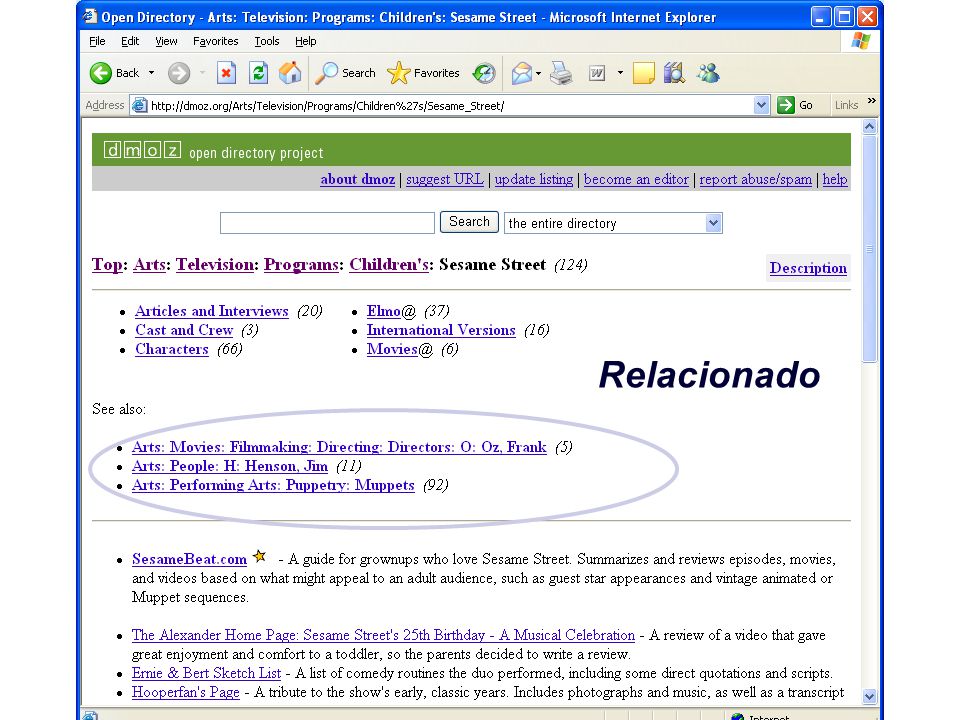Open Ernie & Bert Sketch List link
Image resolution: width=960 pixels, height=720 pixels.
(206, 673)
